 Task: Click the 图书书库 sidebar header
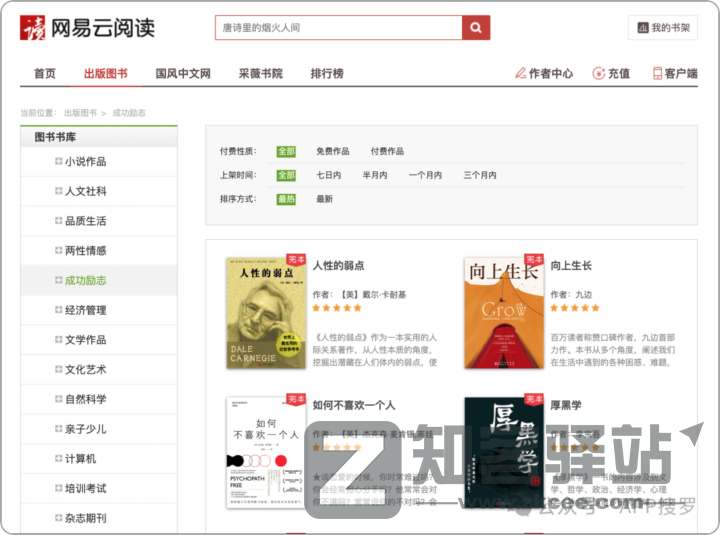[x=99, y=137]
